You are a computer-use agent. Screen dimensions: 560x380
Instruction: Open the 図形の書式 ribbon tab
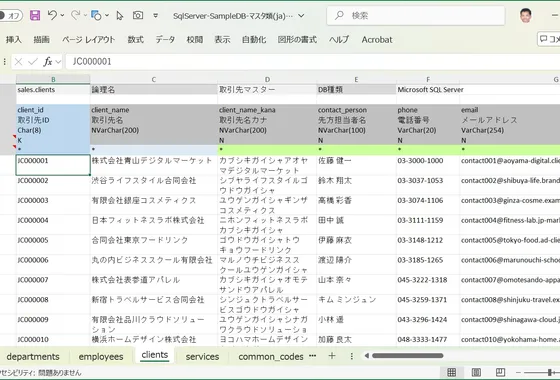pos(297,40)
